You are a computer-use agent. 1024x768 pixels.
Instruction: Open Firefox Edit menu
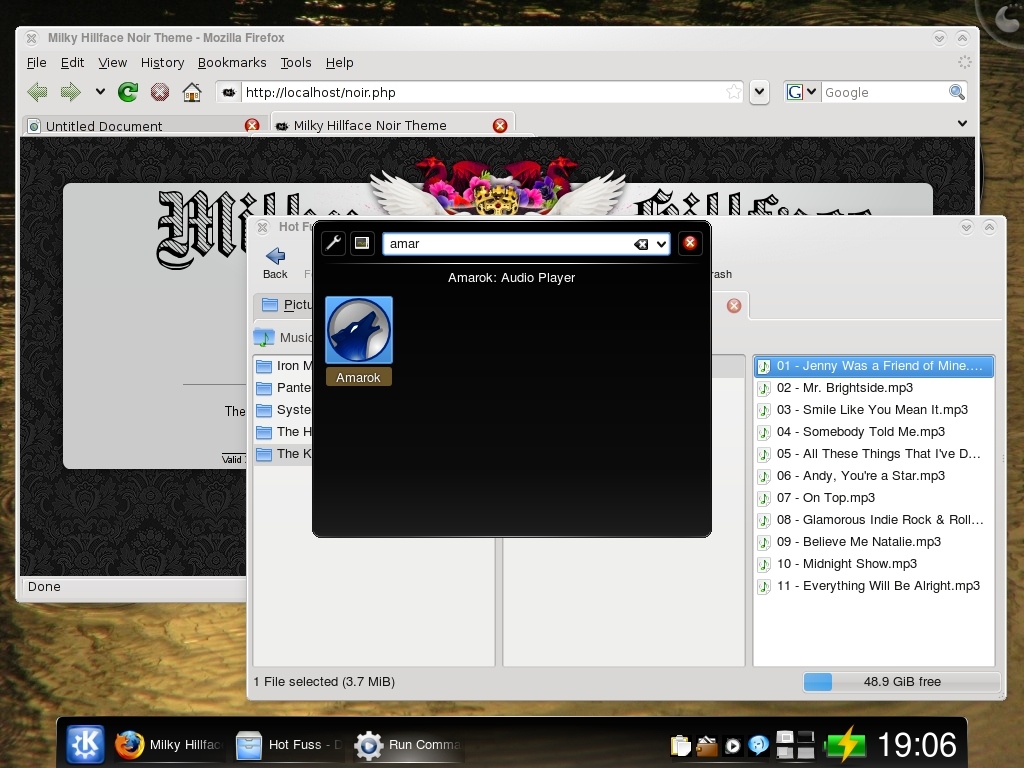coord(72,63)
